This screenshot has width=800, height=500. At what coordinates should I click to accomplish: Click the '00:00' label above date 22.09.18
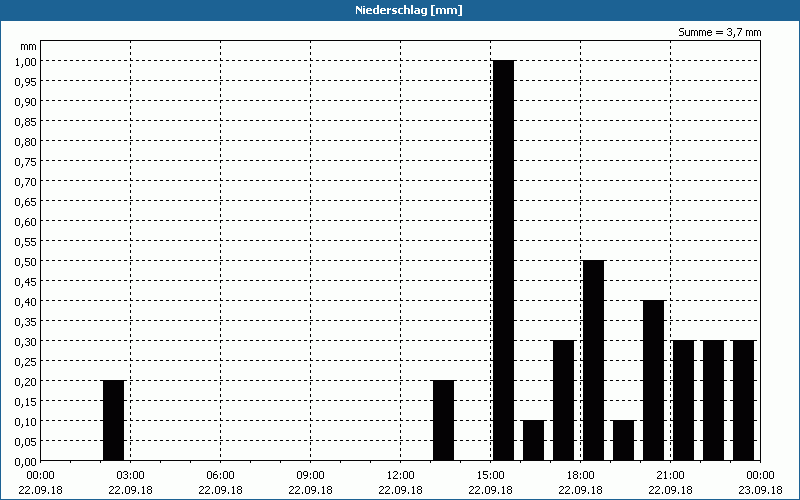click(40, 476)
